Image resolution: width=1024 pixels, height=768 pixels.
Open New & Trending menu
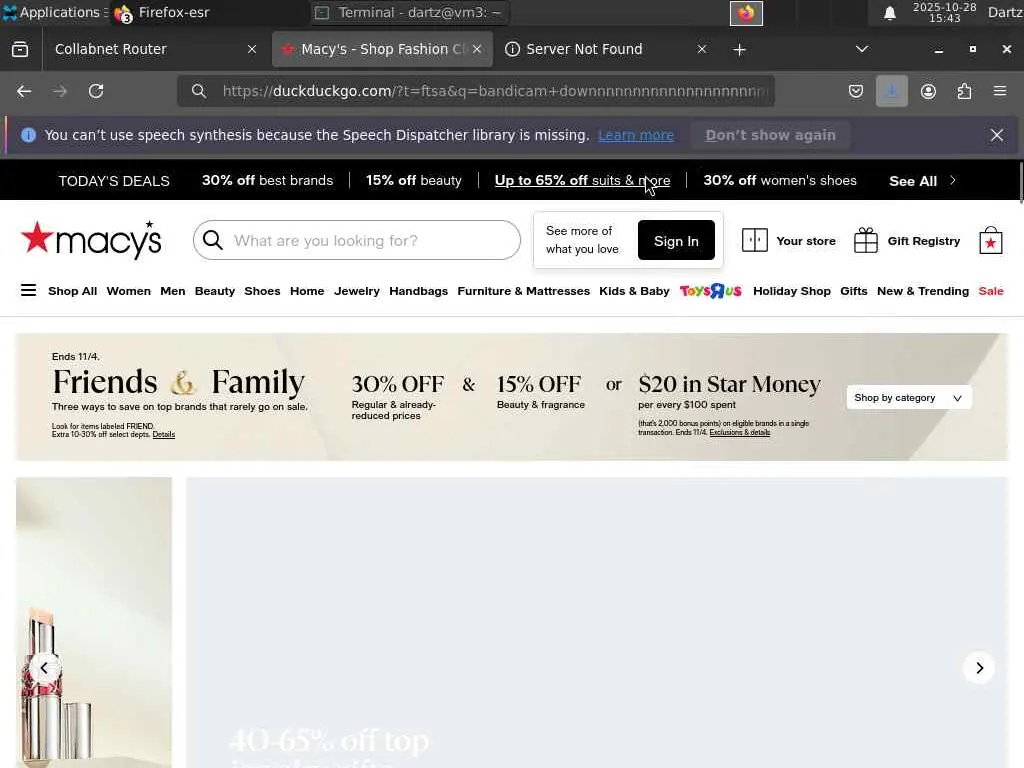click(x=923, y=291)
